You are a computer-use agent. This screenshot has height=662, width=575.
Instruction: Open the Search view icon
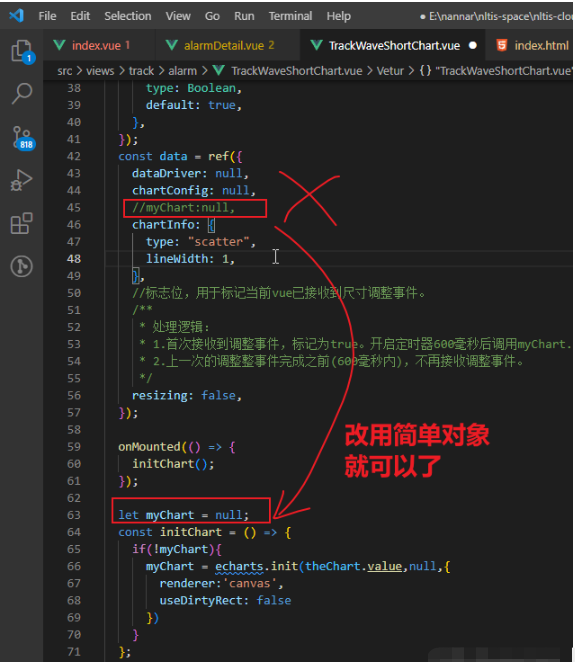(22, 93)
